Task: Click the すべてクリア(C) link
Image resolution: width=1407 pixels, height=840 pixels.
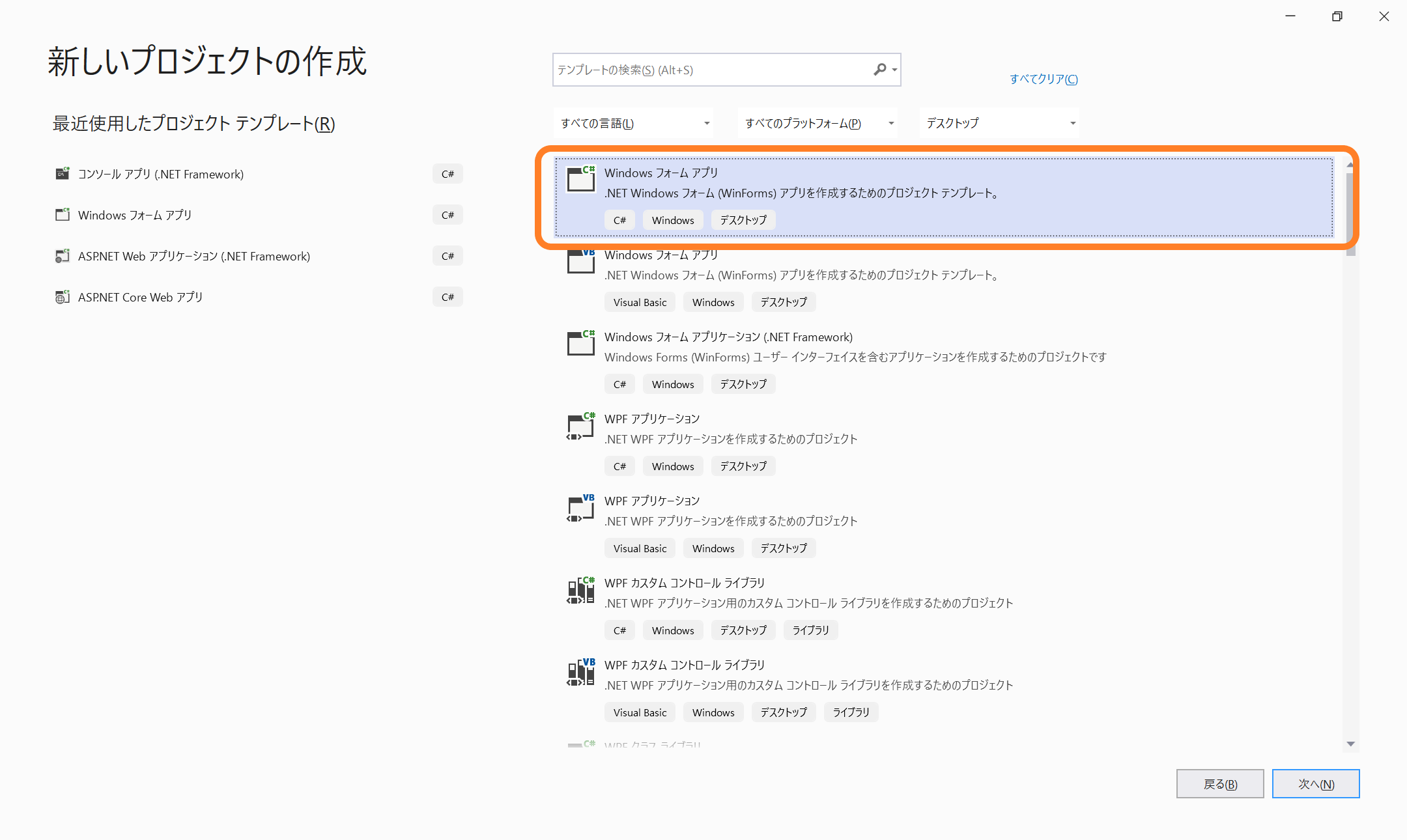Action: [x=1044, y=79]
